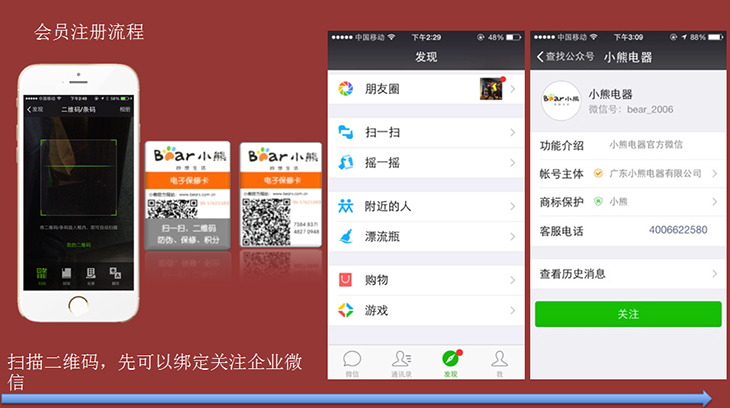Tap the 附近的人 people nearby icon
The height and width of the screenshot is (408, 730).
click(x=345, y=206)
